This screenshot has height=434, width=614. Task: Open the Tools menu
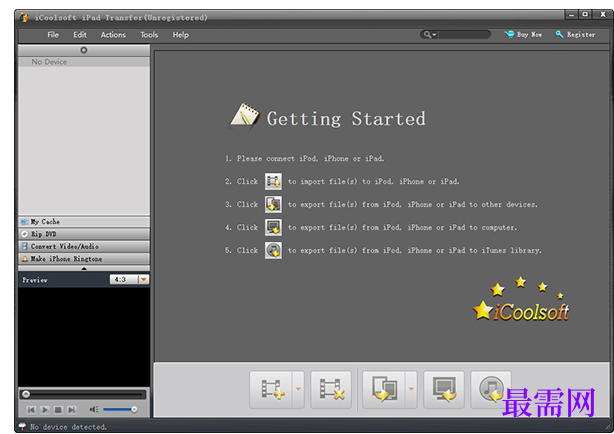tap(149, 35)
